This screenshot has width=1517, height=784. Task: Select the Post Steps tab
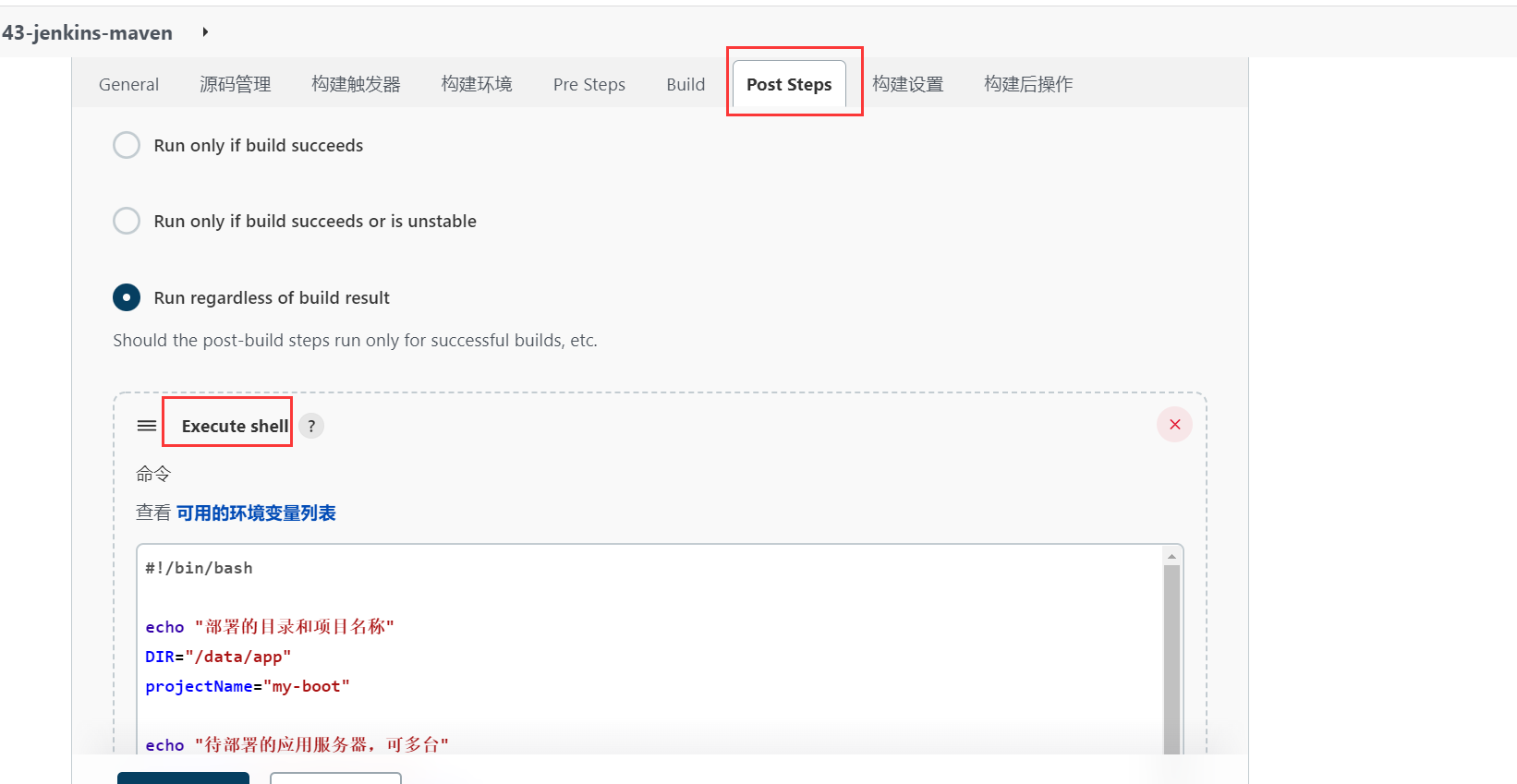pos(789,84)
